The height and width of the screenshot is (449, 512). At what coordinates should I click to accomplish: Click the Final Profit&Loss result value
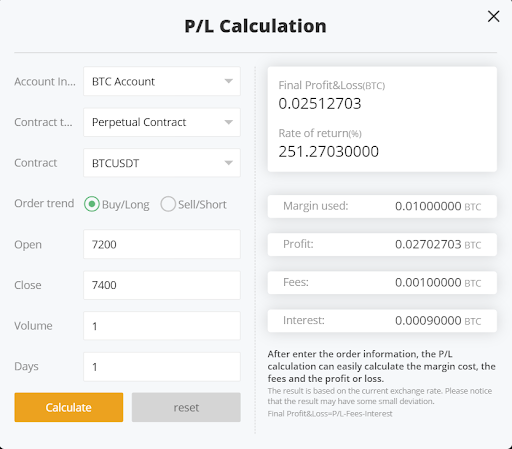click(320, 103)
